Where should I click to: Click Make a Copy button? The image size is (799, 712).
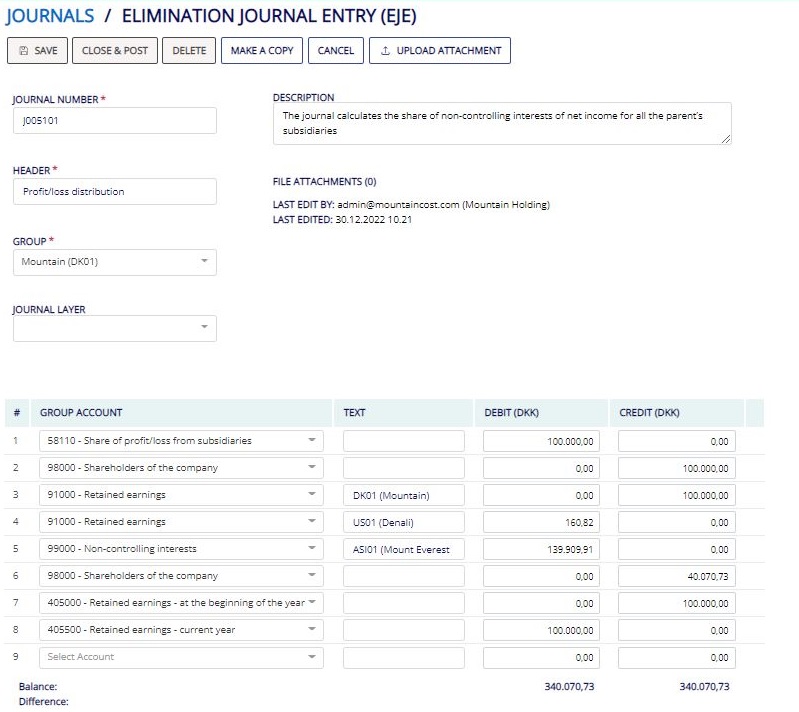262,50
